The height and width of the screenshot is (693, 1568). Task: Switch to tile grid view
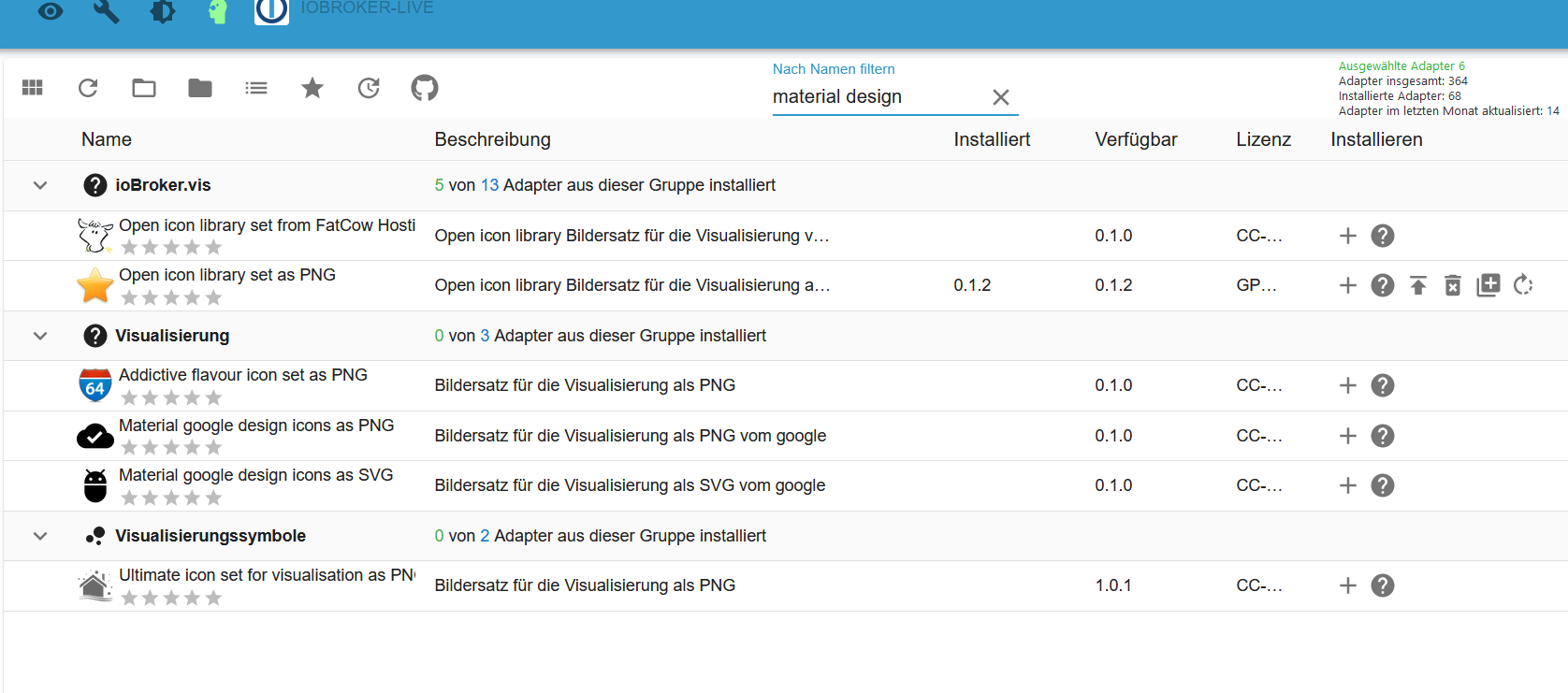point(33,88)
